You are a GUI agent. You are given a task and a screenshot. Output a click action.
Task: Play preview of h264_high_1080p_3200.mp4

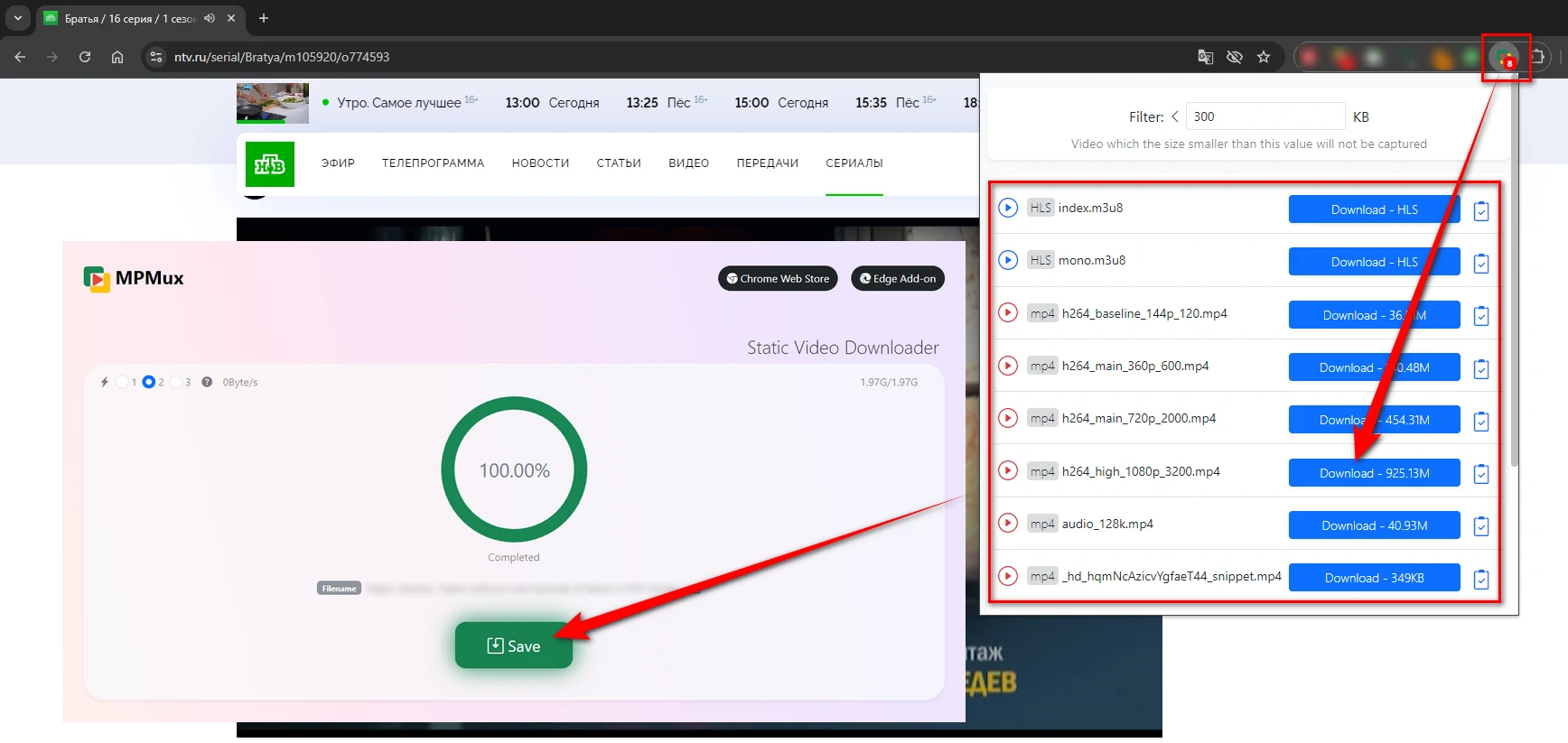(1008, 471)
